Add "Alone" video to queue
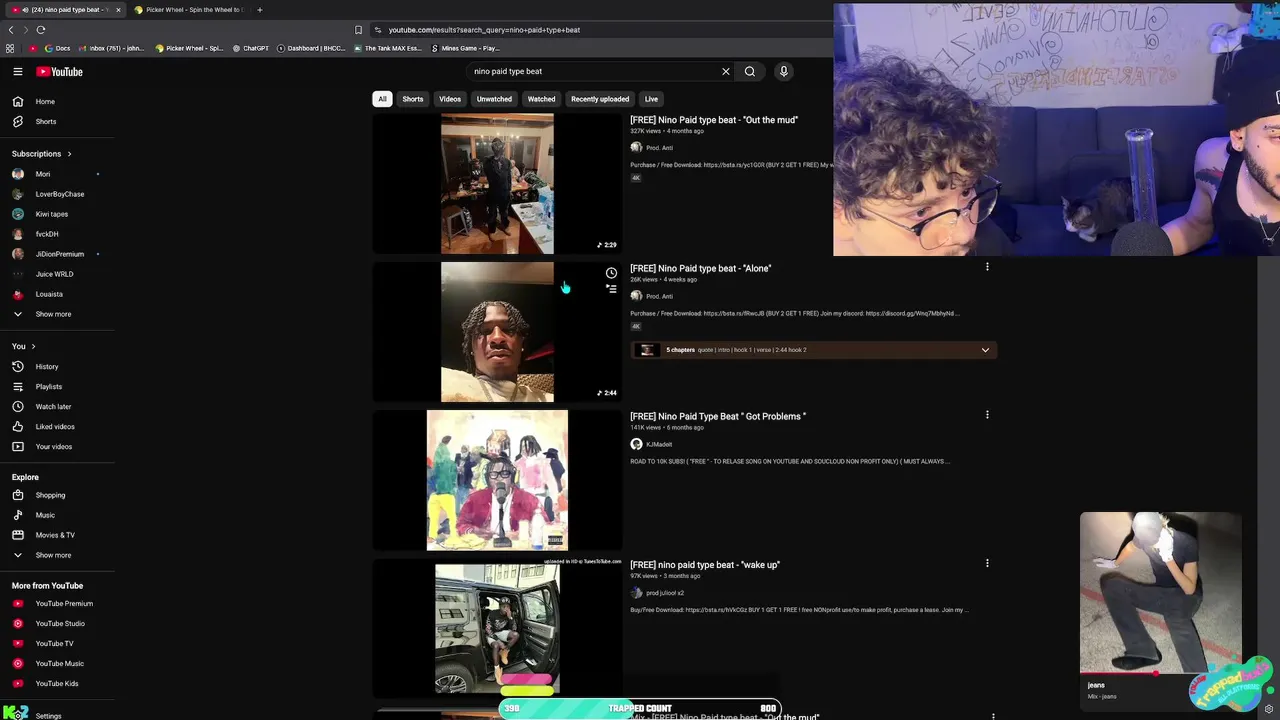The width and height of the screenshot is (1280, 720). click(611, 288)
